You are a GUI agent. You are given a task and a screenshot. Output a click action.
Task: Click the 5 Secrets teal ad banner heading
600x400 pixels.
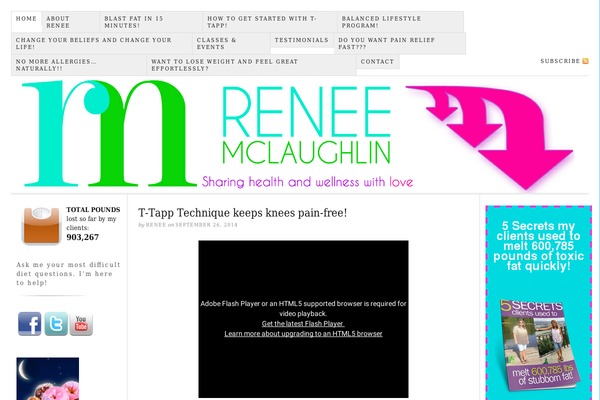pyautogui.click(x=539, y=246)
